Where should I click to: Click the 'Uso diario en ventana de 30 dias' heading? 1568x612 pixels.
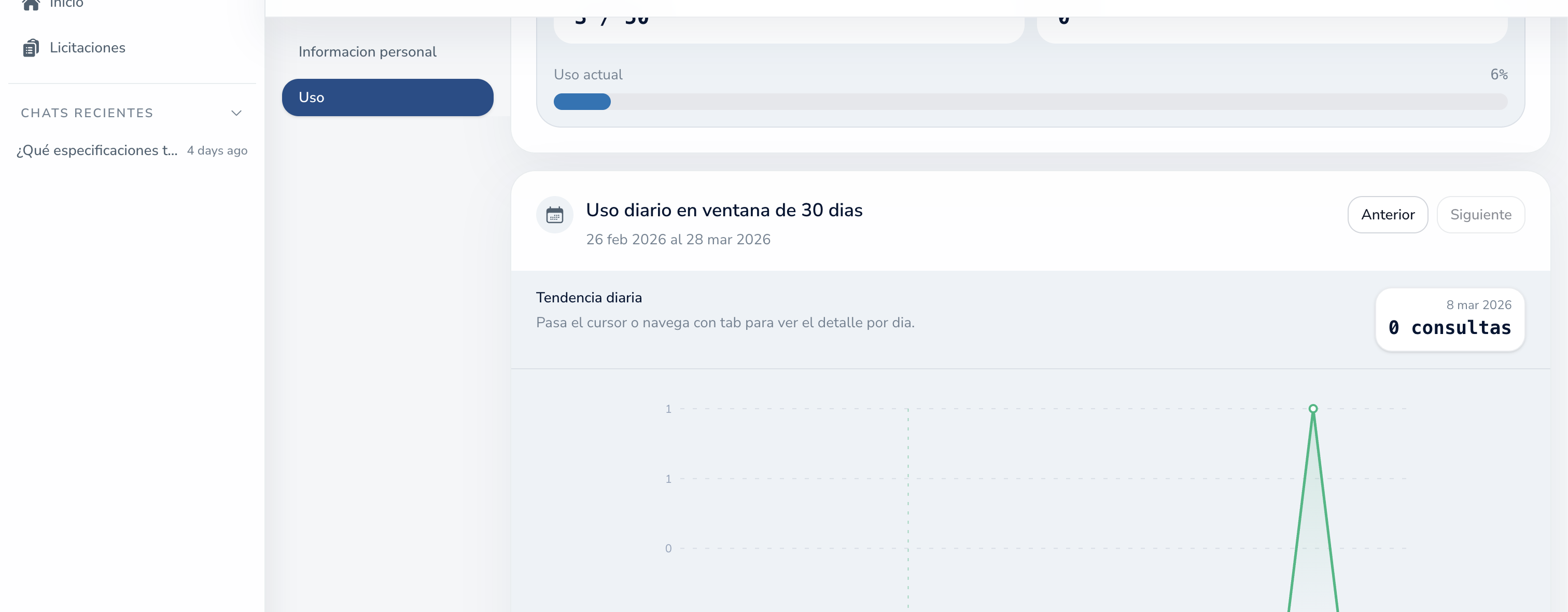tap(724, 210)
